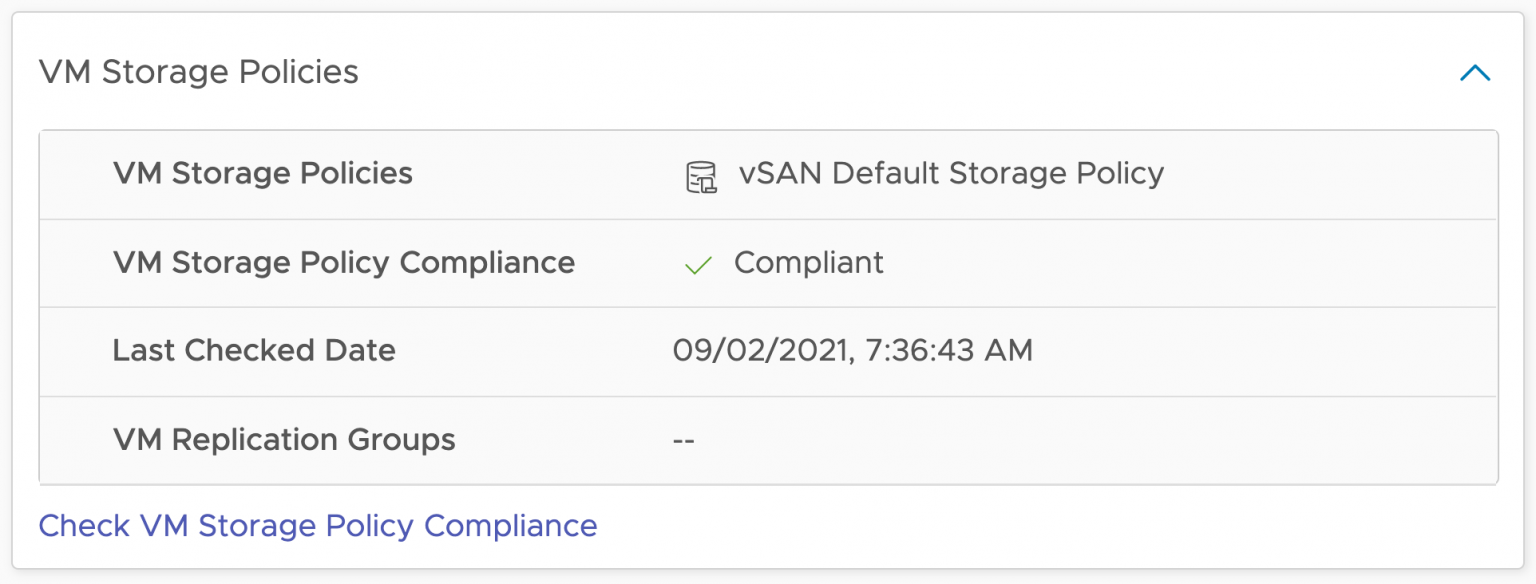Select the vSAN Default Storage Policy name
1536x584 pixels.
[x=951, y=174]
